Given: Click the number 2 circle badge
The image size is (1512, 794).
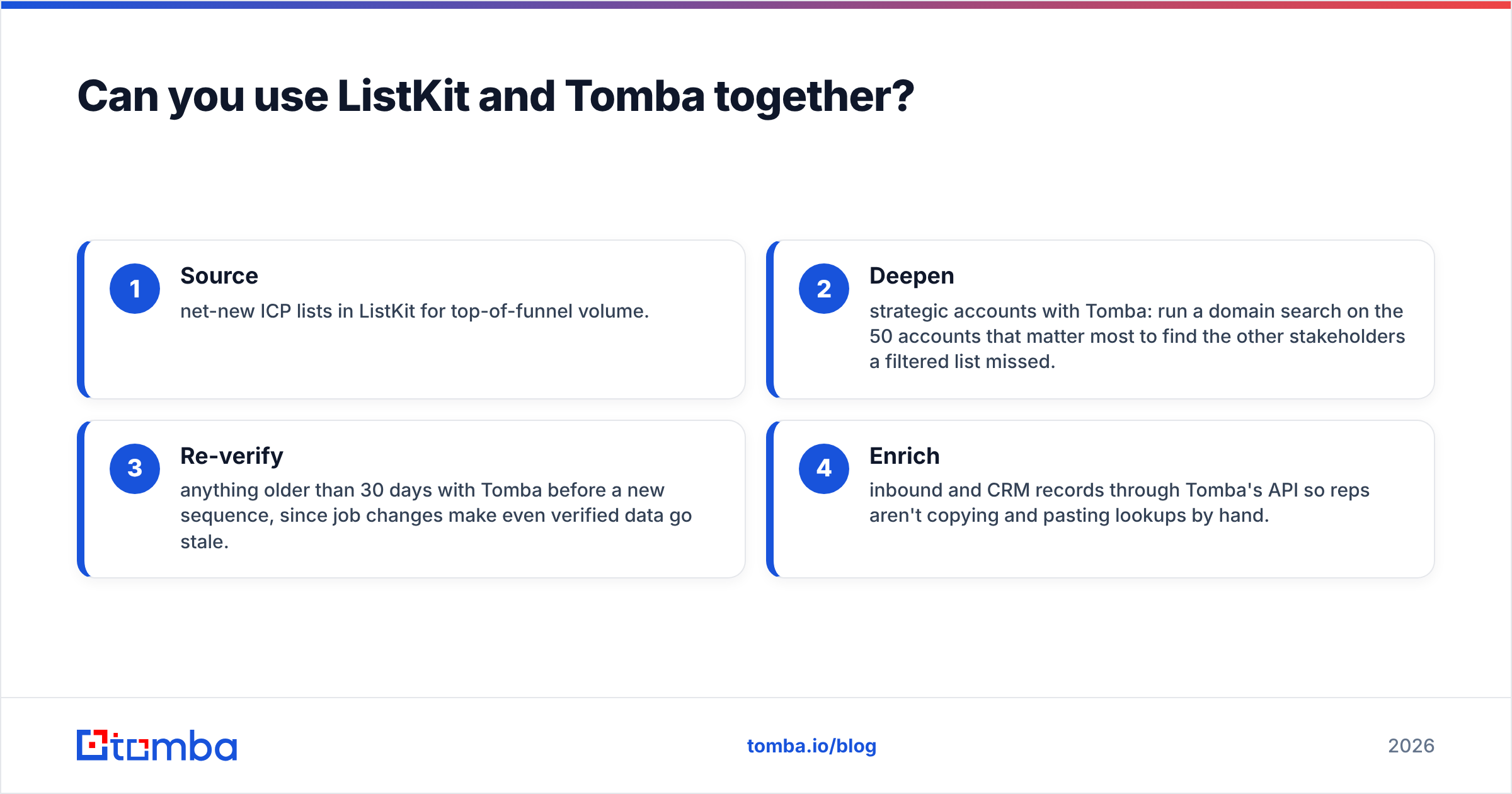Looking at the screenshot, I should pyautogui.click(x=824, y=289).
